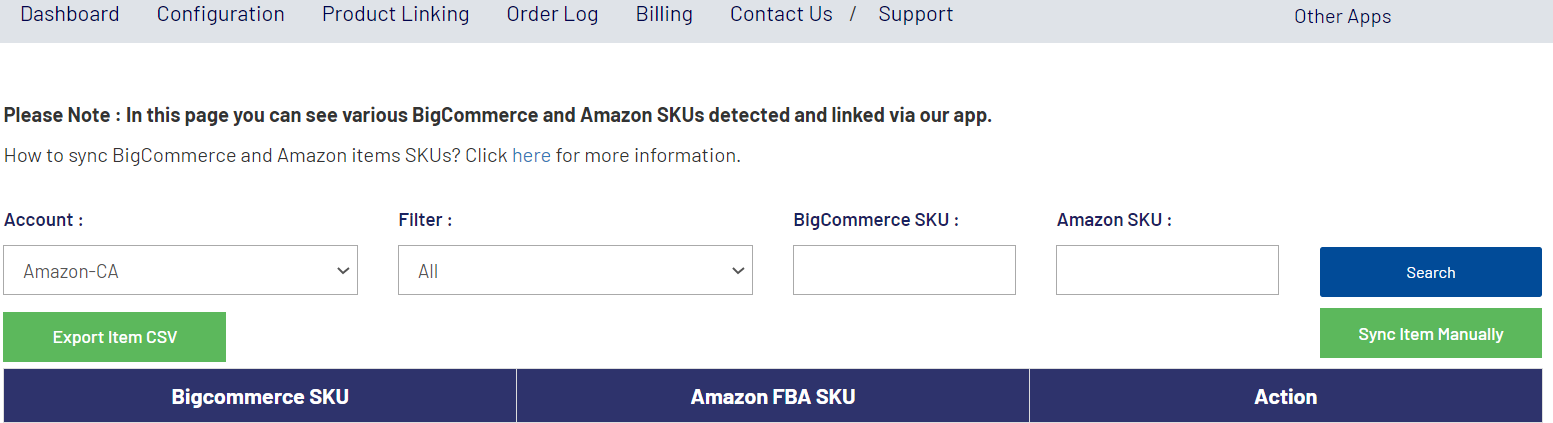
Task: Navigate to the Billing page
Action: 664,14
